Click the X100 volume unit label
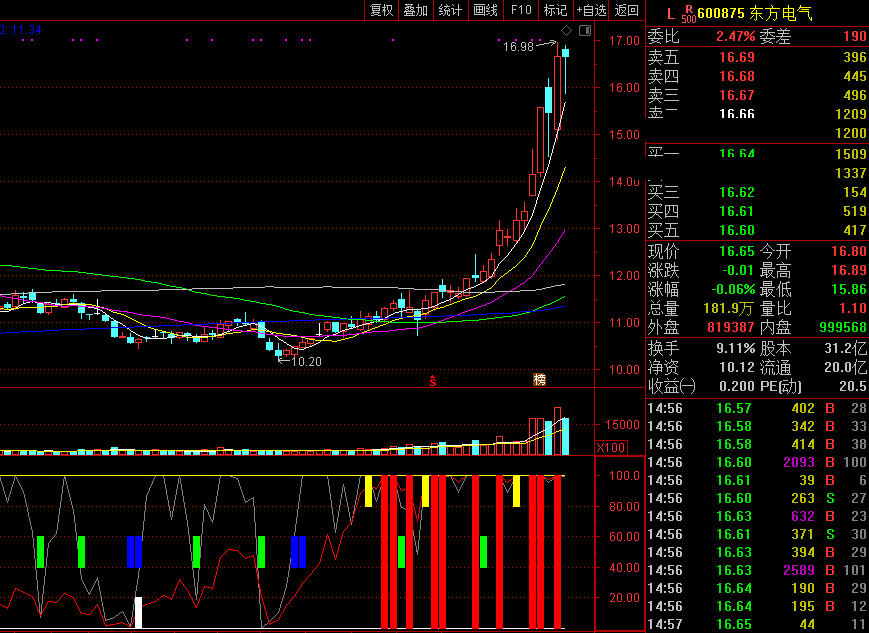 coord(611,447)
